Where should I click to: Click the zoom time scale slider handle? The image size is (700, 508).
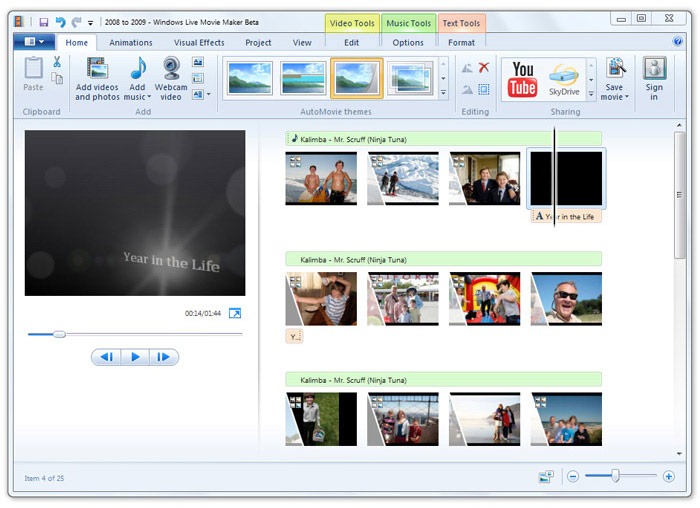point(615,476)
